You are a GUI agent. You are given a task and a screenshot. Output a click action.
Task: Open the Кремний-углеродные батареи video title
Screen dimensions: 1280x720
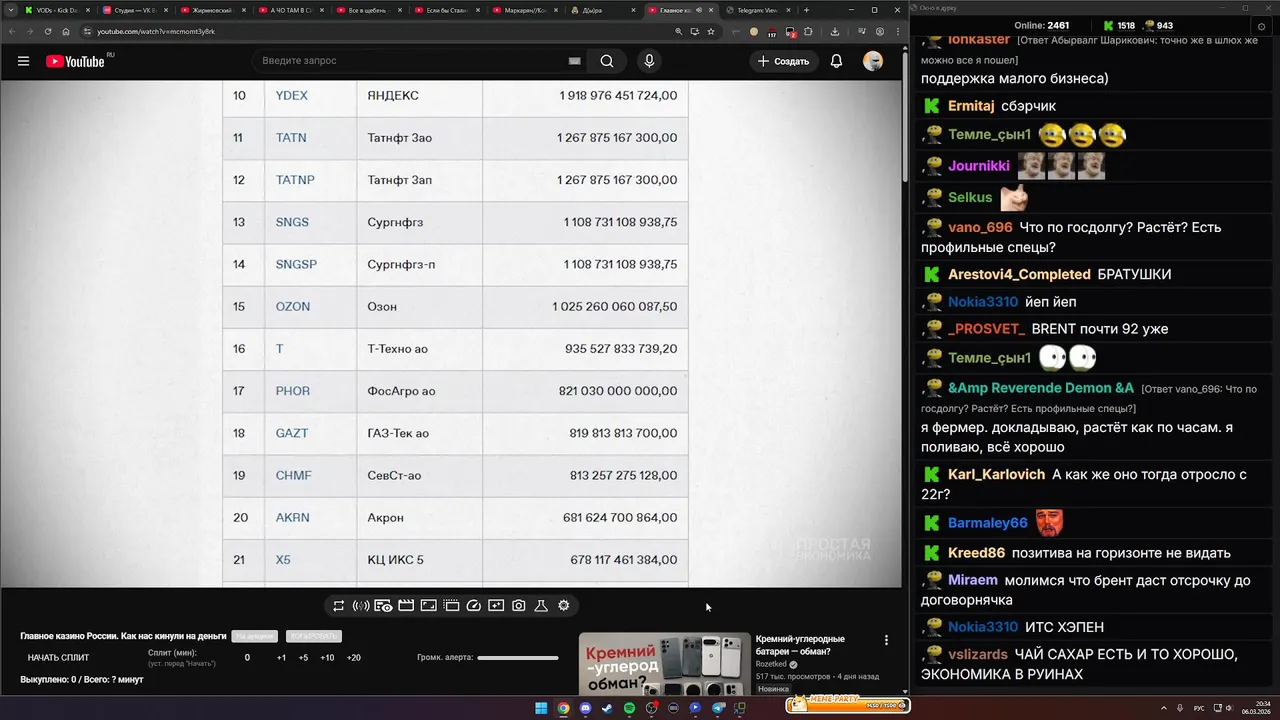pos(800,645)
